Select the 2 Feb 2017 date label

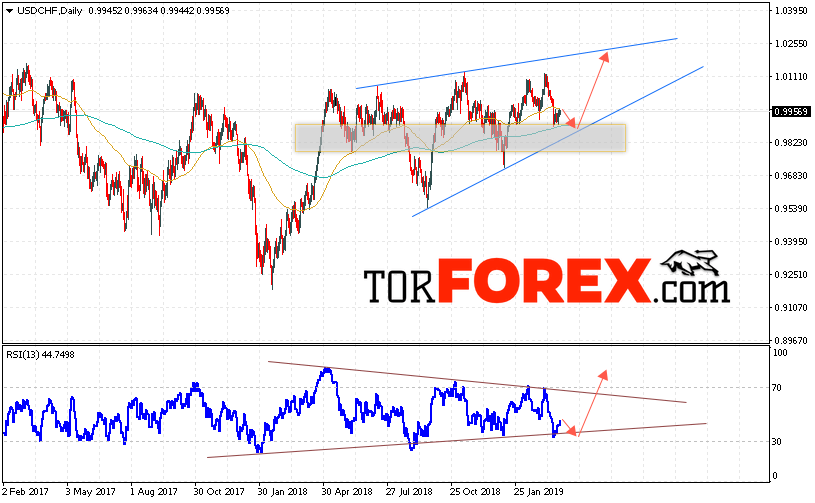click(25, 492)
